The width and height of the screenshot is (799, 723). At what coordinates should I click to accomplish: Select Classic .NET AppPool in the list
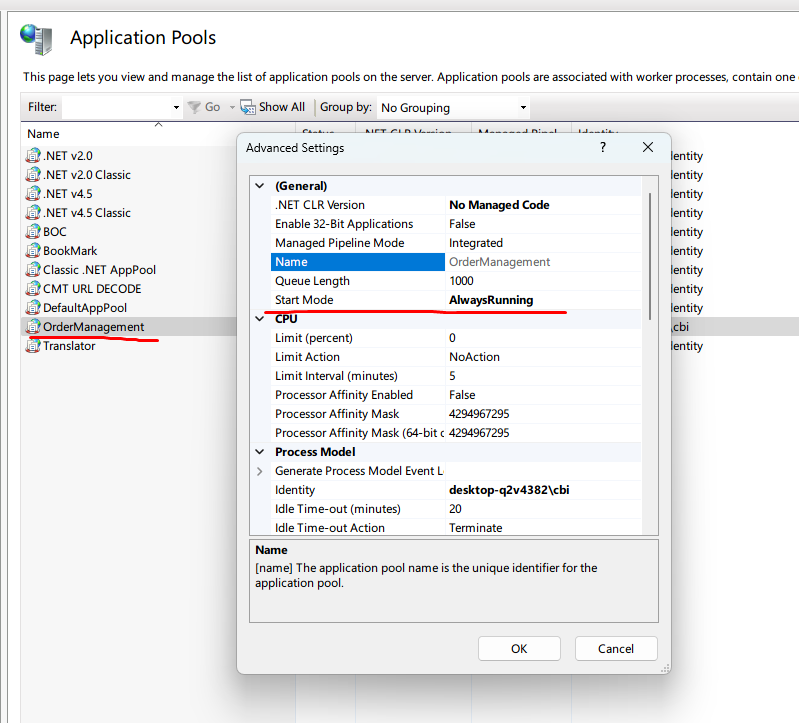tap(99, 270)
